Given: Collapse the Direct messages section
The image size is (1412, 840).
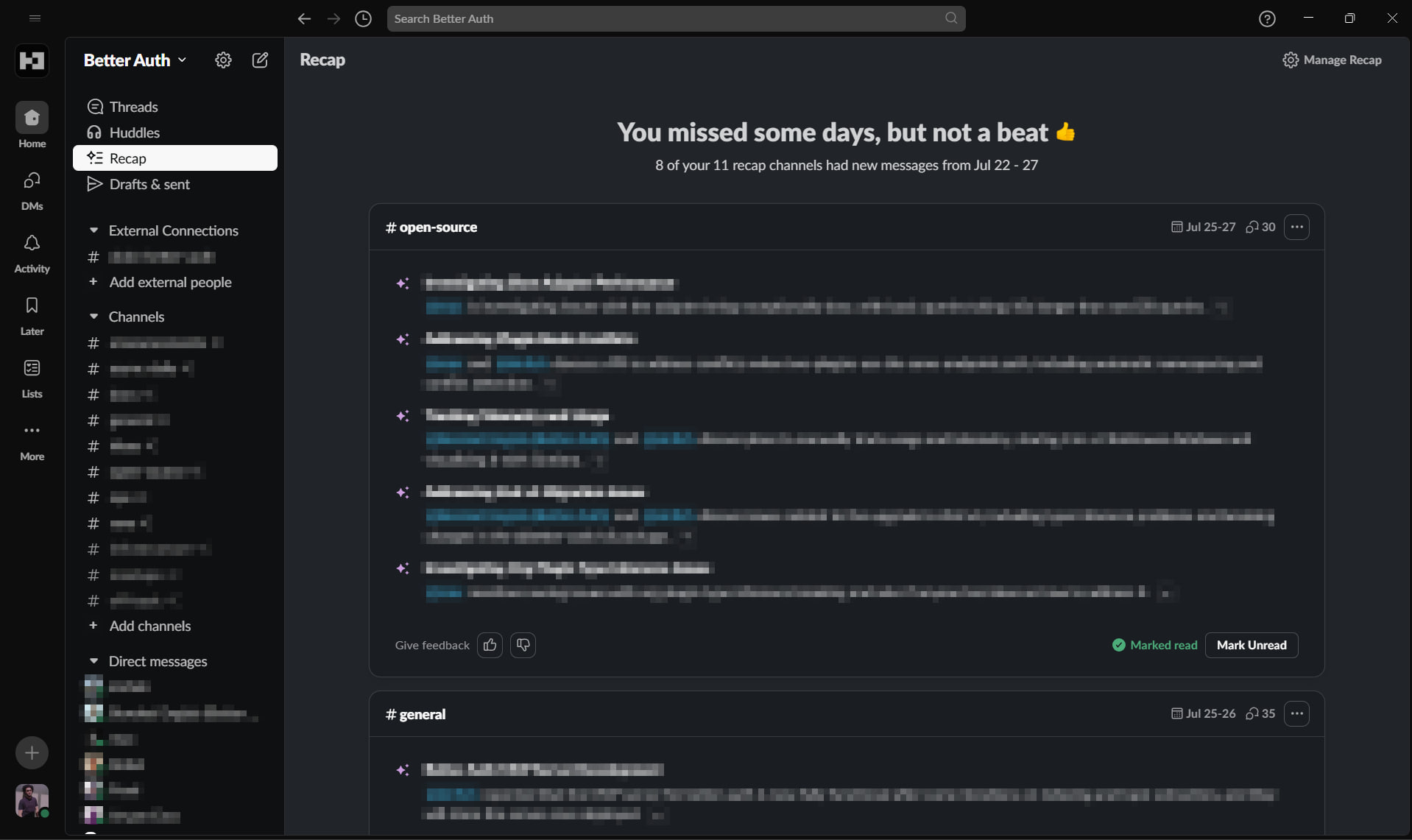Looking at the screenshot, I should (93, 661).
